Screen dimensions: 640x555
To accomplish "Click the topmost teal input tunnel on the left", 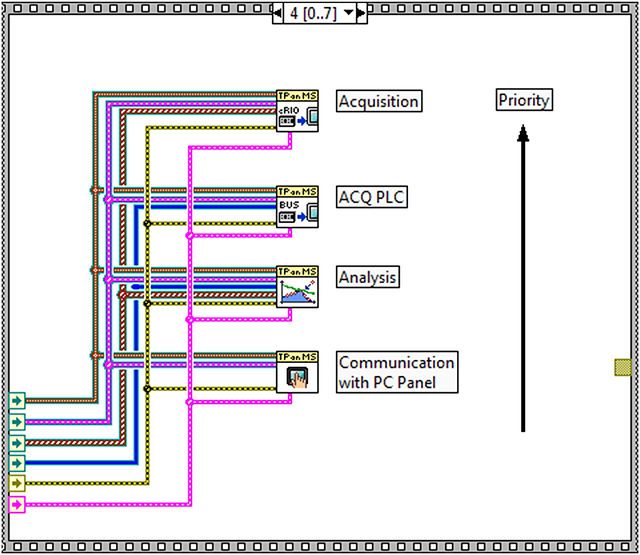I will 17,401.
